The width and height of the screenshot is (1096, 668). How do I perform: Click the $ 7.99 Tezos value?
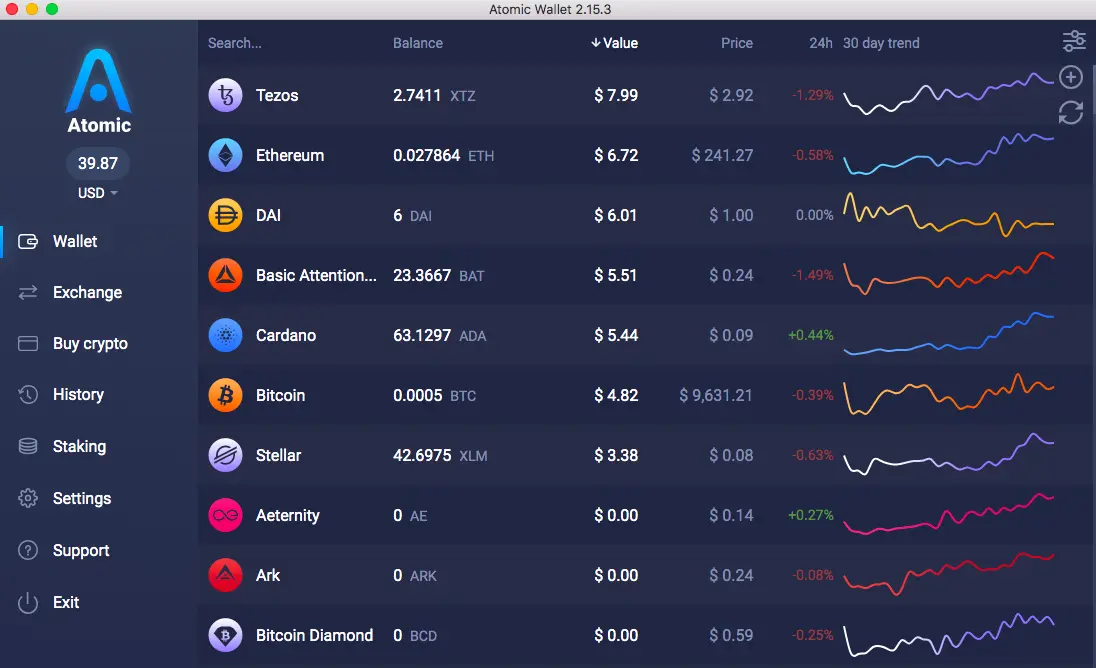(x=616, y=95)
